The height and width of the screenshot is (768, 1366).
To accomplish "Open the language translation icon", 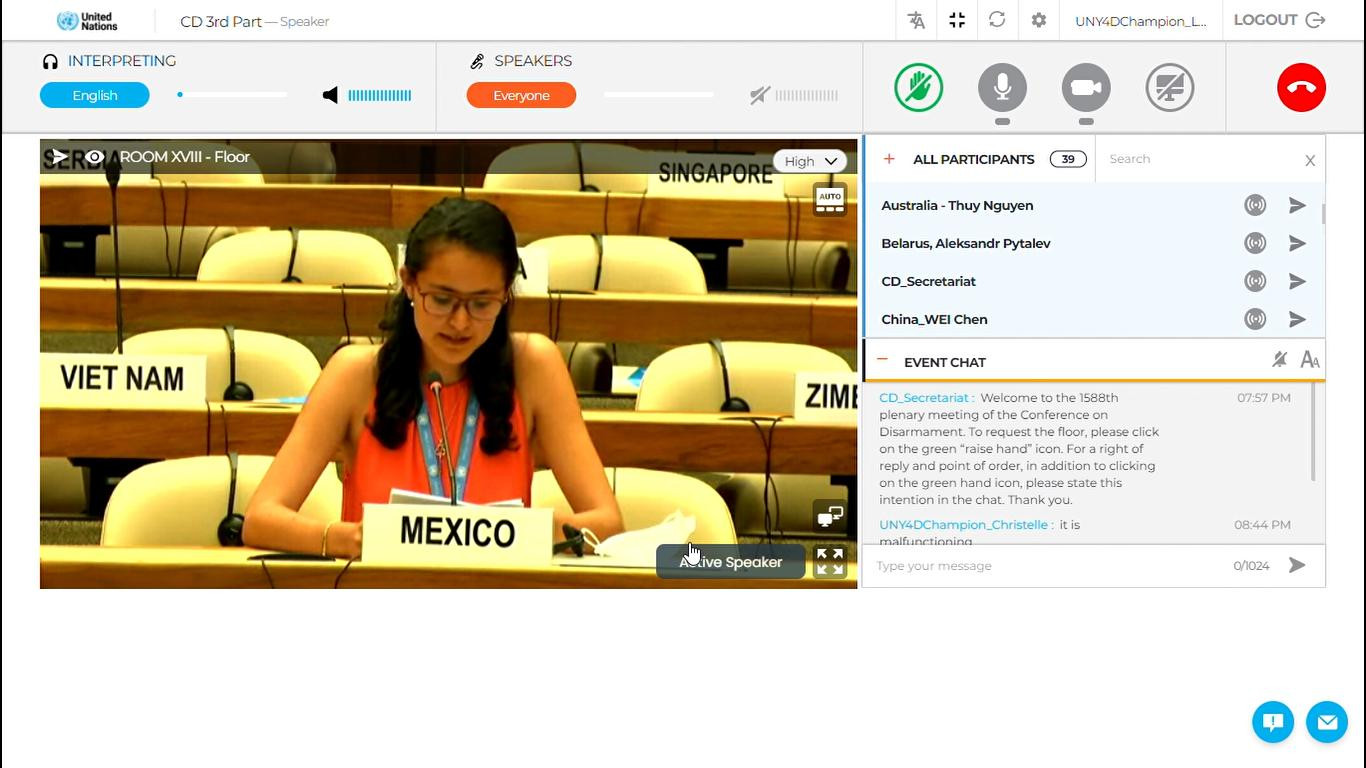I will pyautogui.click(x=916, y=20).
